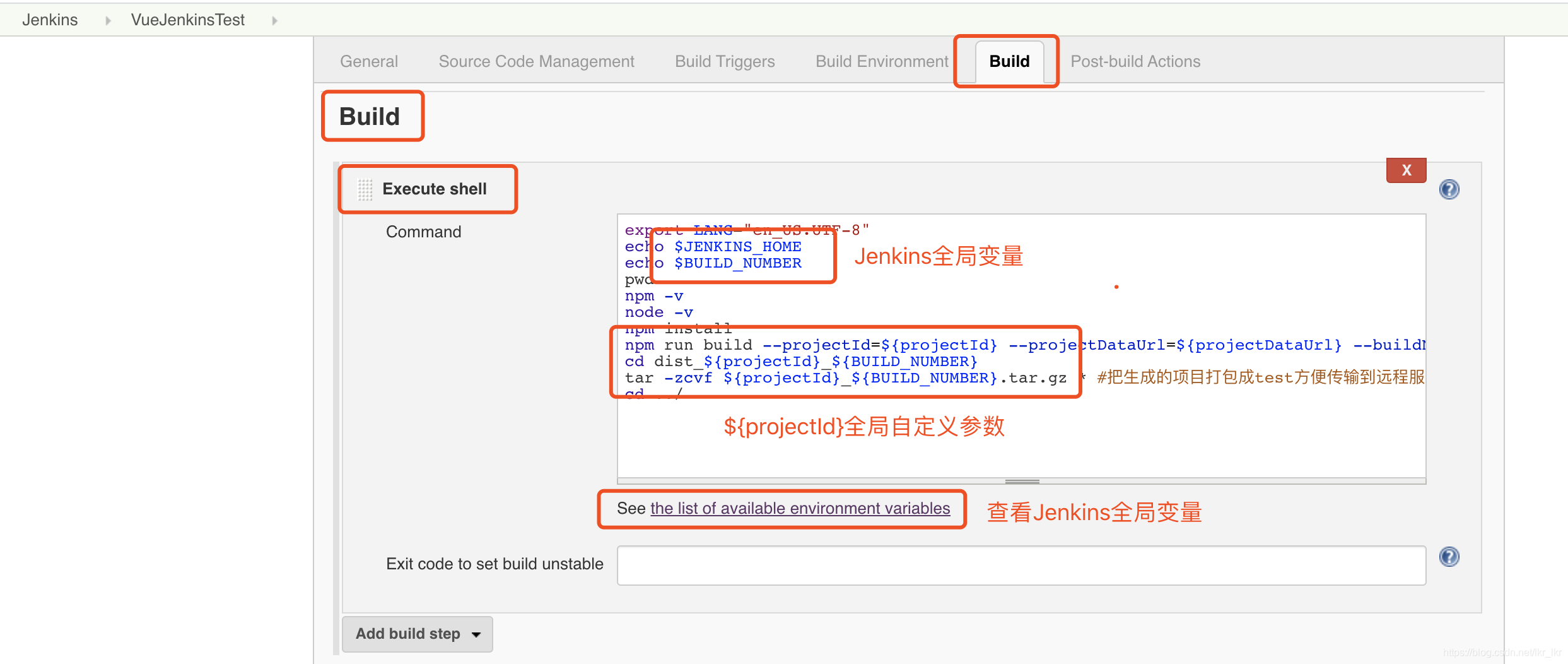1568x664 pixels.
Task: Grab the command box resize handle
Action: coord(1022,482)
